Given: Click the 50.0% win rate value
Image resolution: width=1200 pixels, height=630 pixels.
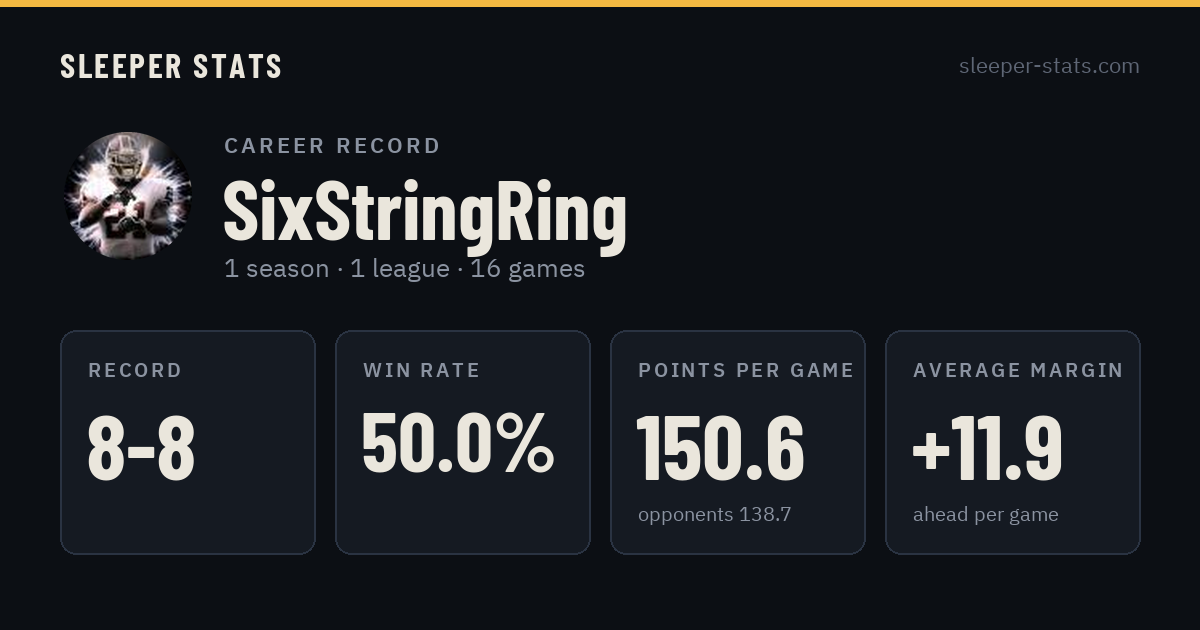Looking at the screenshot, I should (x=458, y=443).
